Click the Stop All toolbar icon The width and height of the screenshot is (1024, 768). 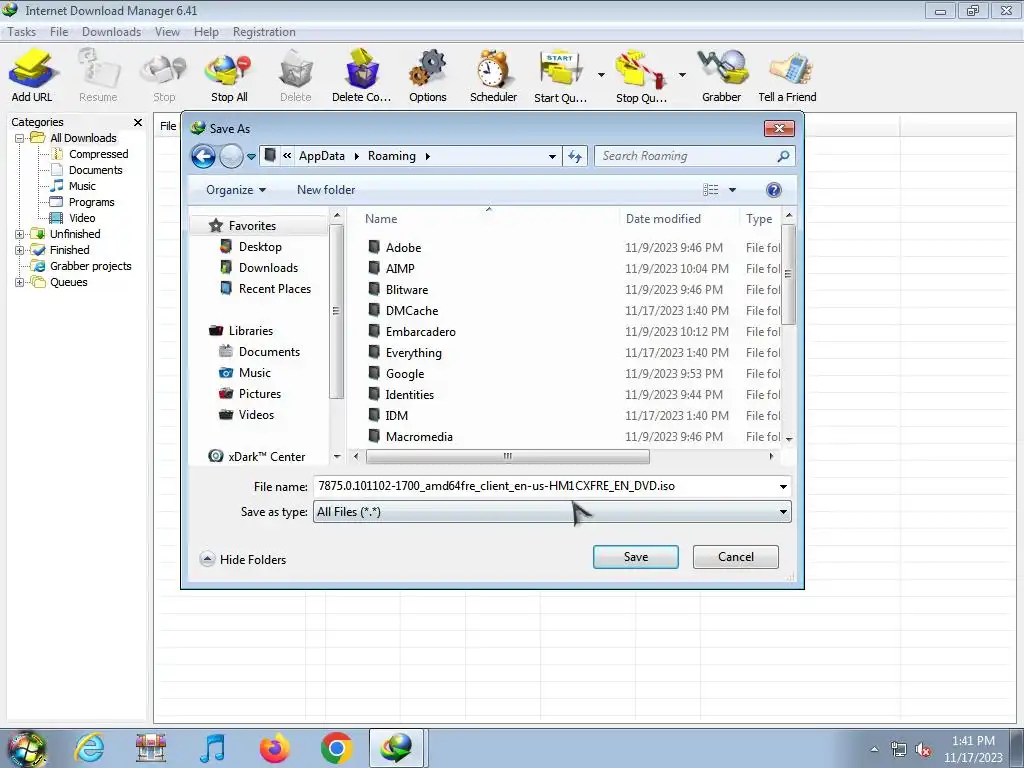click(229, 75)
